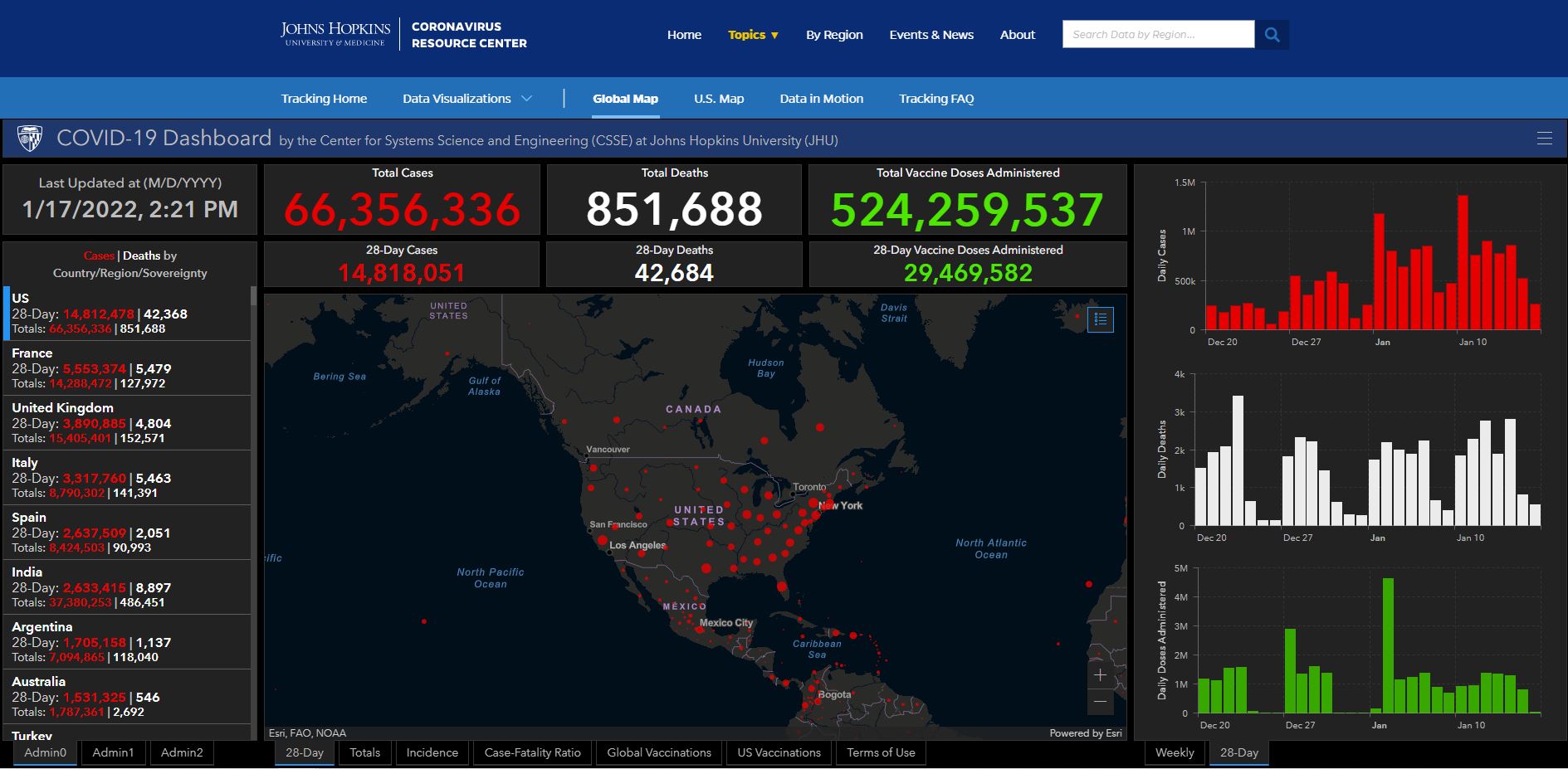Click the Johns Hopkins shield logo icon
The image size is (1568, 769).
[30, 139]
